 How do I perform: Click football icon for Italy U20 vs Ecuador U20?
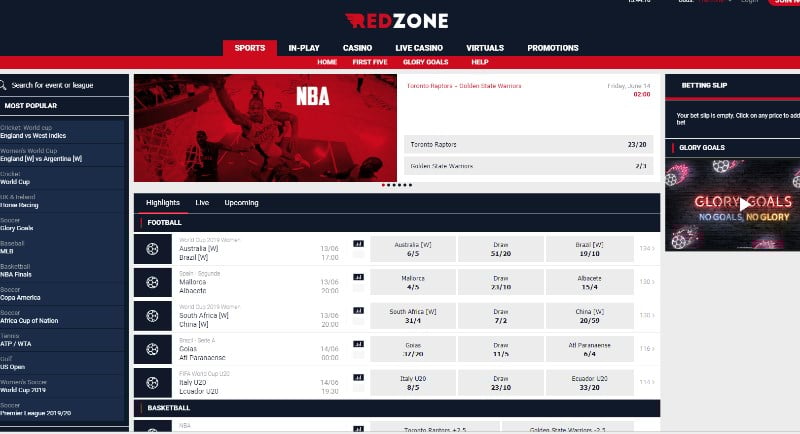[x=153, y=382]
